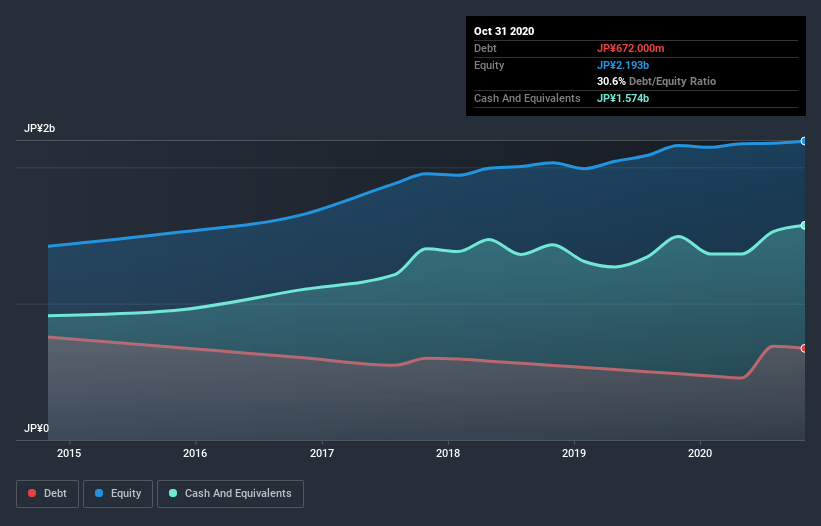
Task: Click the red Debt legend dot
Action: pyautogui.click(x=32, y=493)
